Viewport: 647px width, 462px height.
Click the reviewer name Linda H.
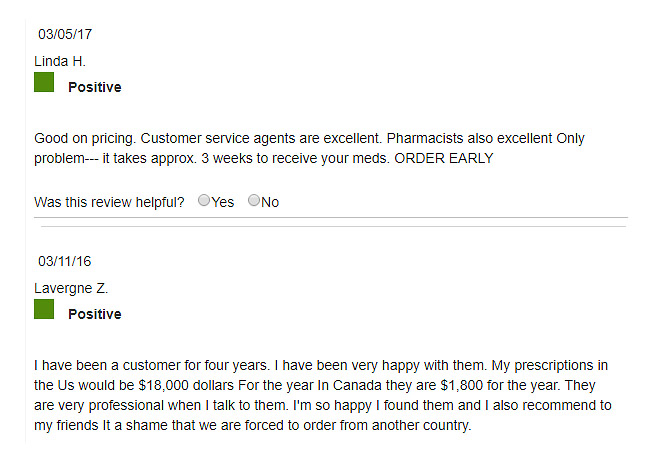pyautogui.click(x=60, y=61)
